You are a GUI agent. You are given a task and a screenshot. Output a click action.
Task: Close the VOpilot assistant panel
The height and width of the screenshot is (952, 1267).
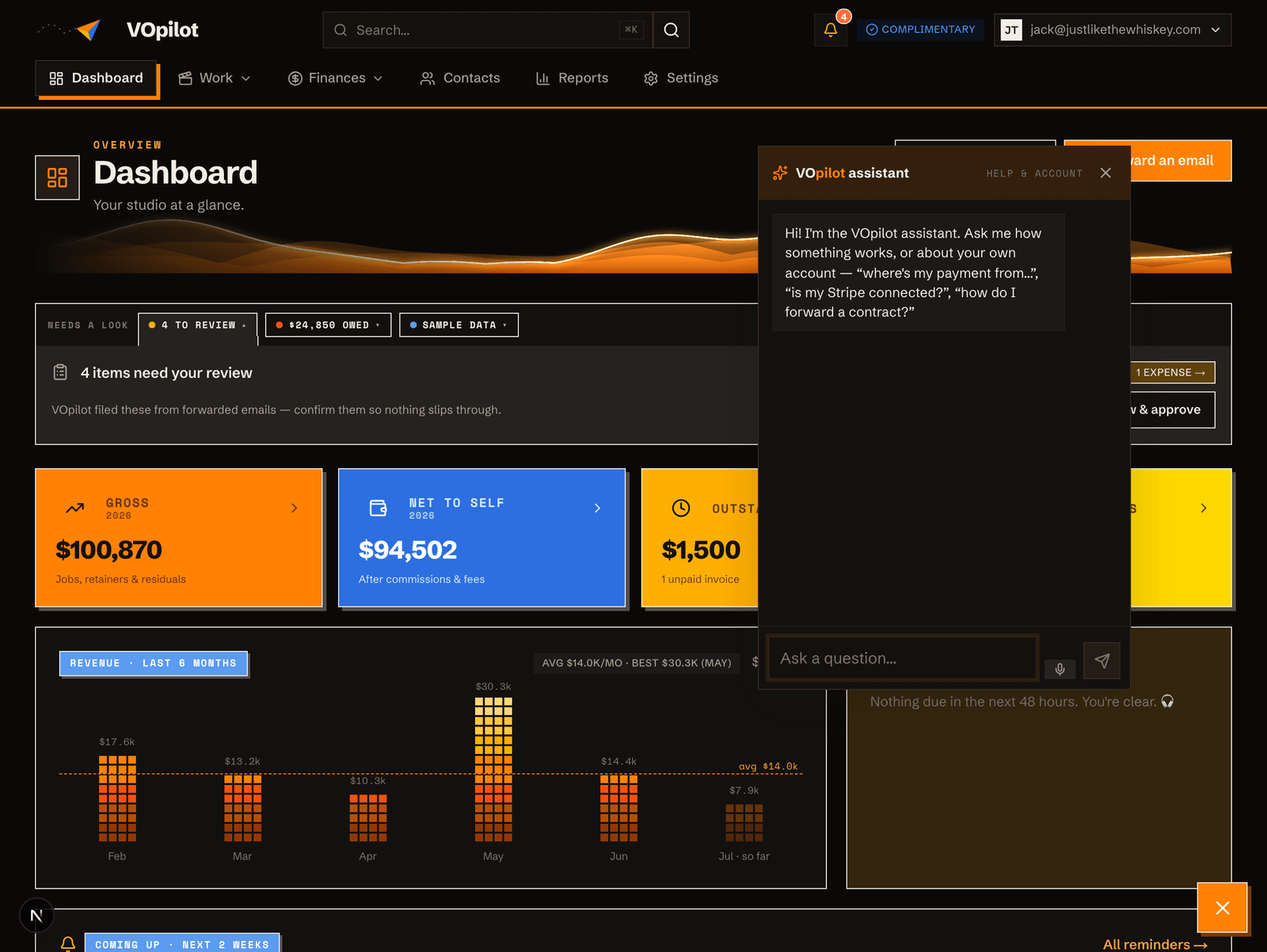click(1105, 173)
